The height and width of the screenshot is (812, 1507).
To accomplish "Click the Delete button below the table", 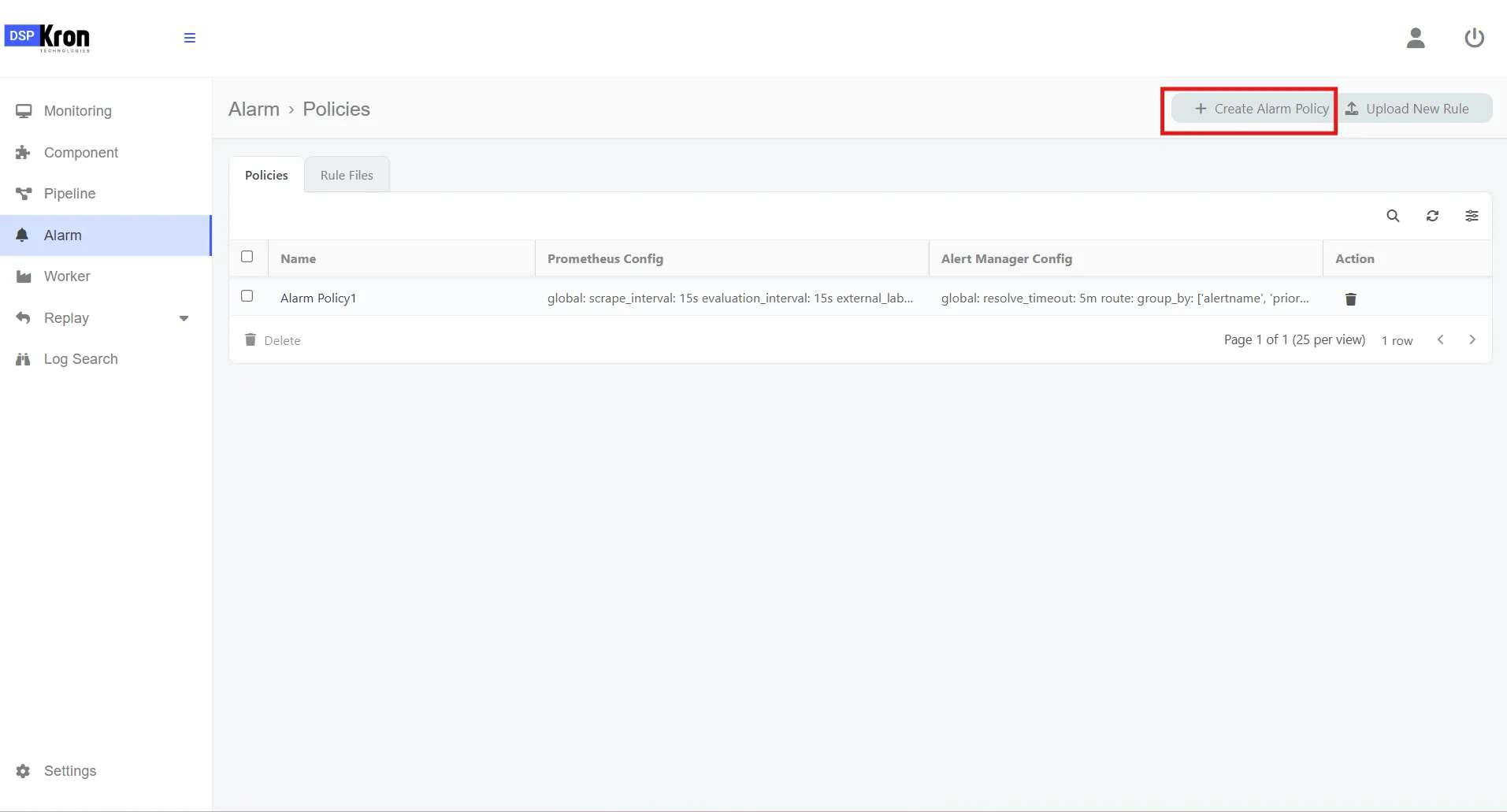I will pyautogui.click(x=273, y=340).
